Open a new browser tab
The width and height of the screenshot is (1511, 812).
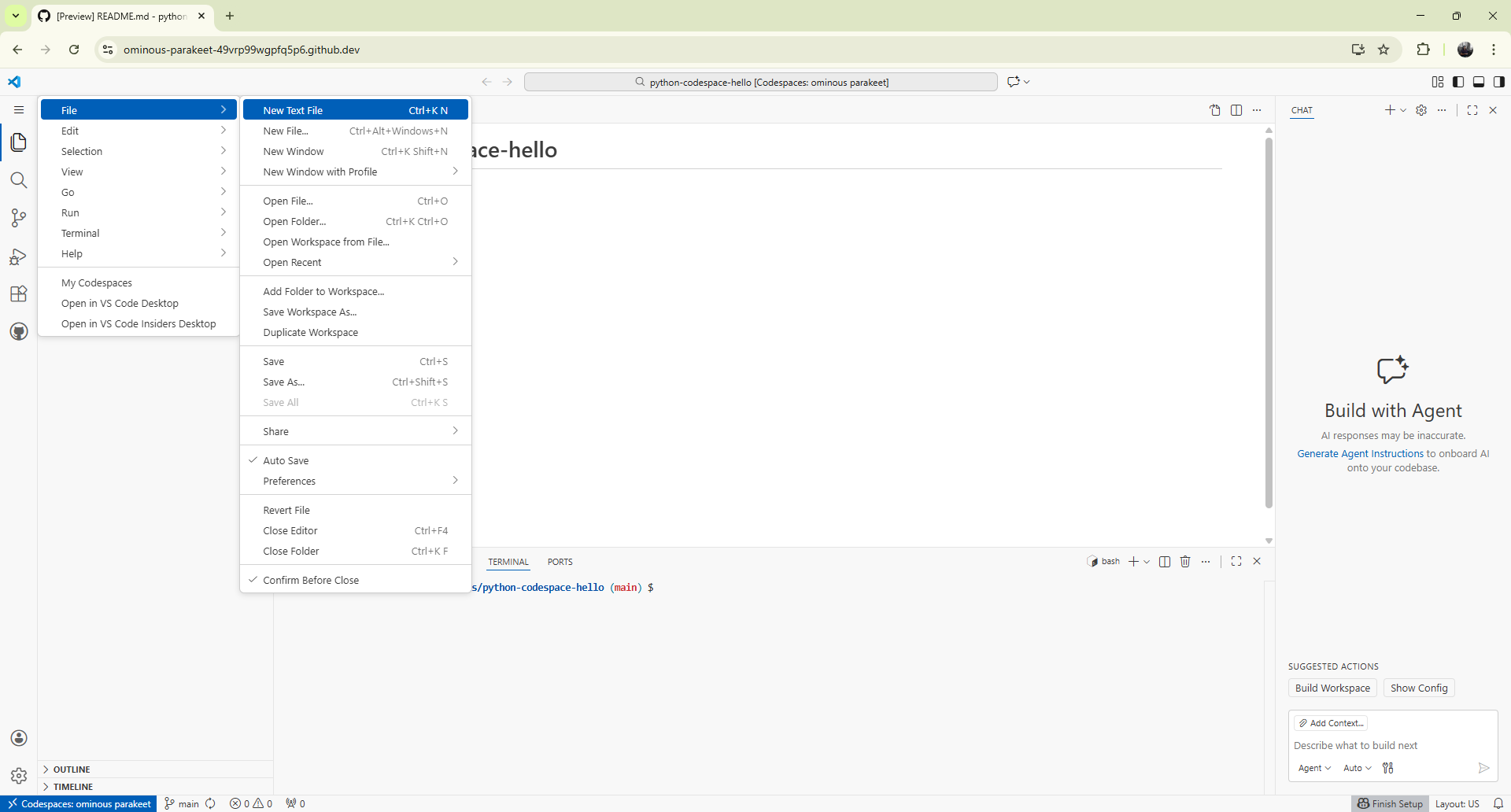(230, 16)
